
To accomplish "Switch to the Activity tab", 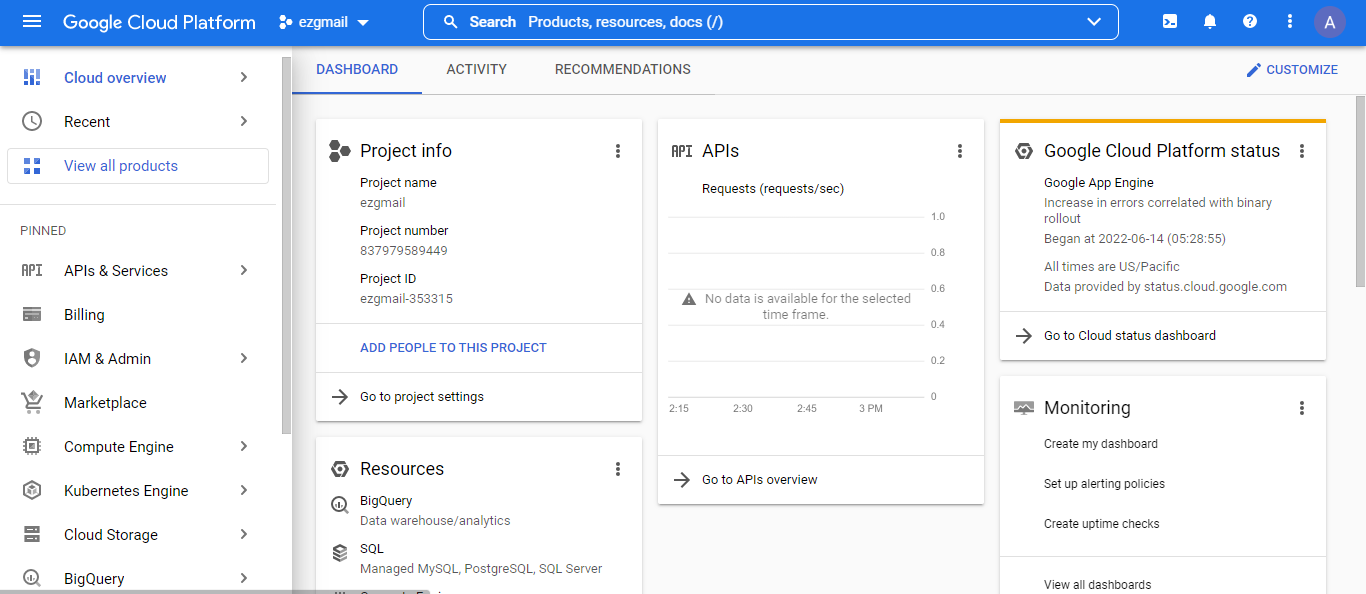I will point(476,70).
